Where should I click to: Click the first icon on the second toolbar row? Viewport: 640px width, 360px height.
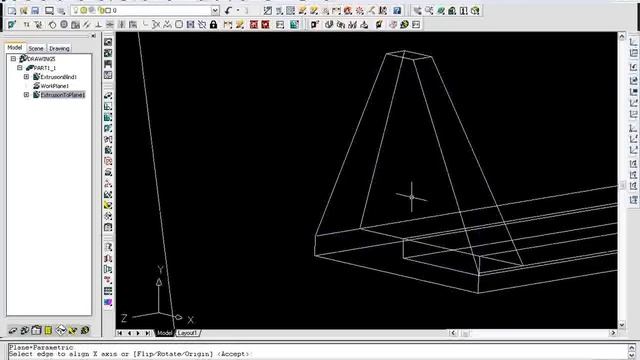(12, 25)
